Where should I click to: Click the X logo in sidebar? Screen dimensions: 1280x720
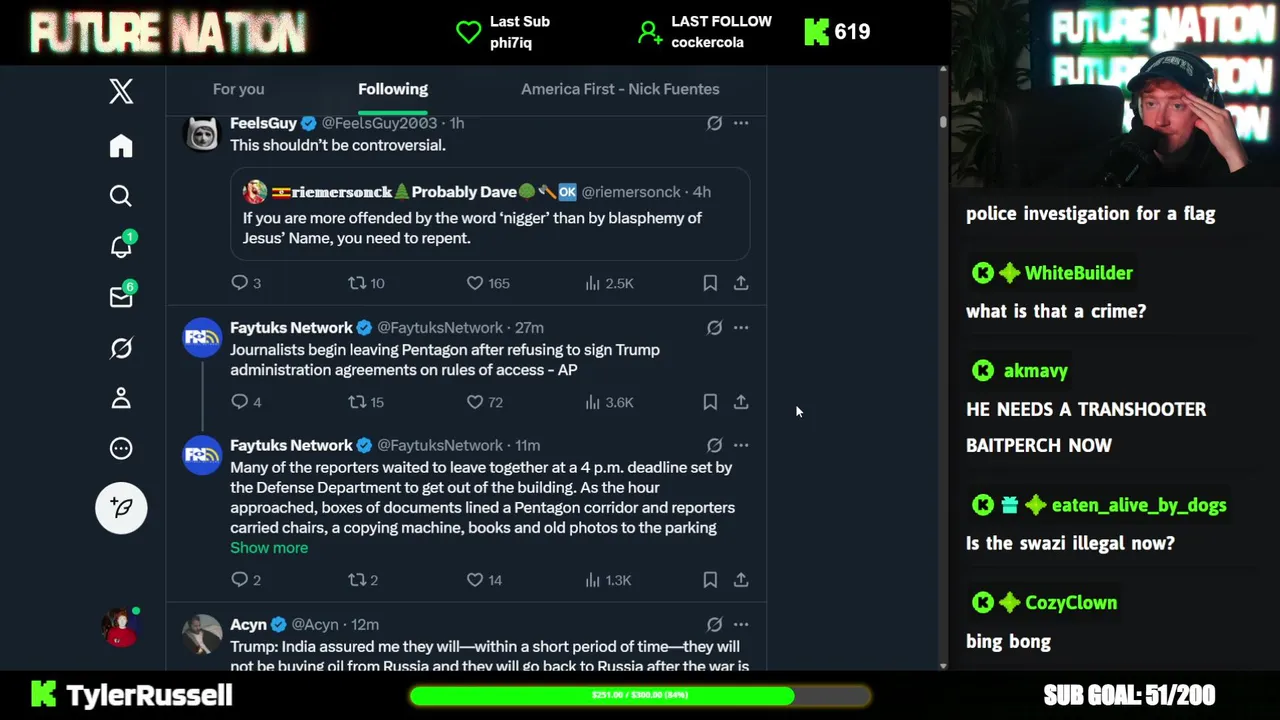(121, 92)
